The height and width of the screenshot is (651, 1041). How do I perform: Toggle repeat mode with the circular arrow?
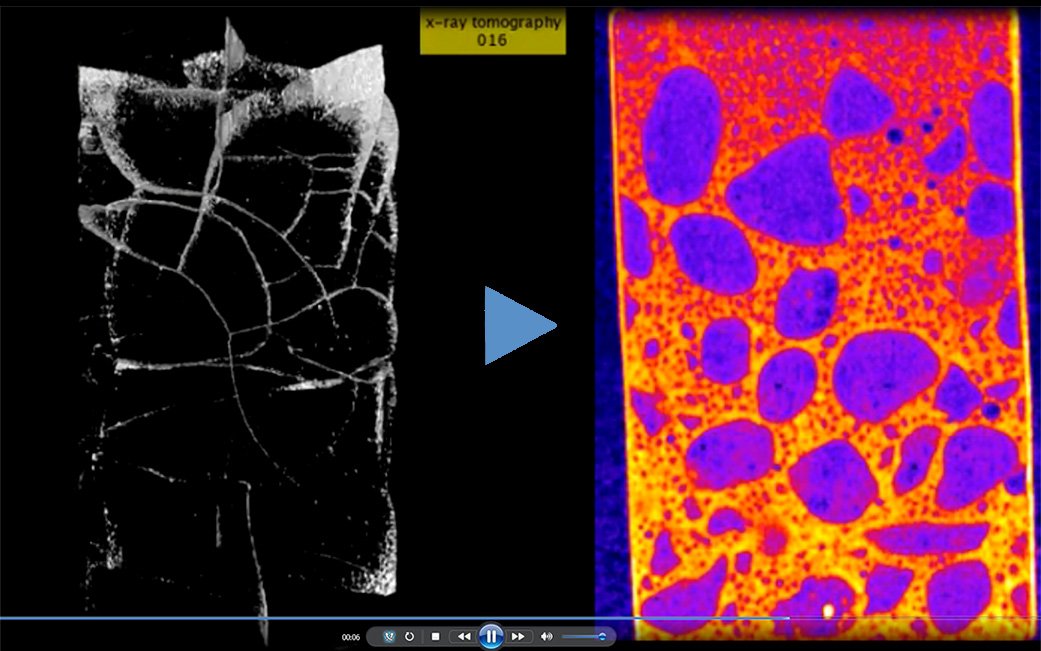410,636
